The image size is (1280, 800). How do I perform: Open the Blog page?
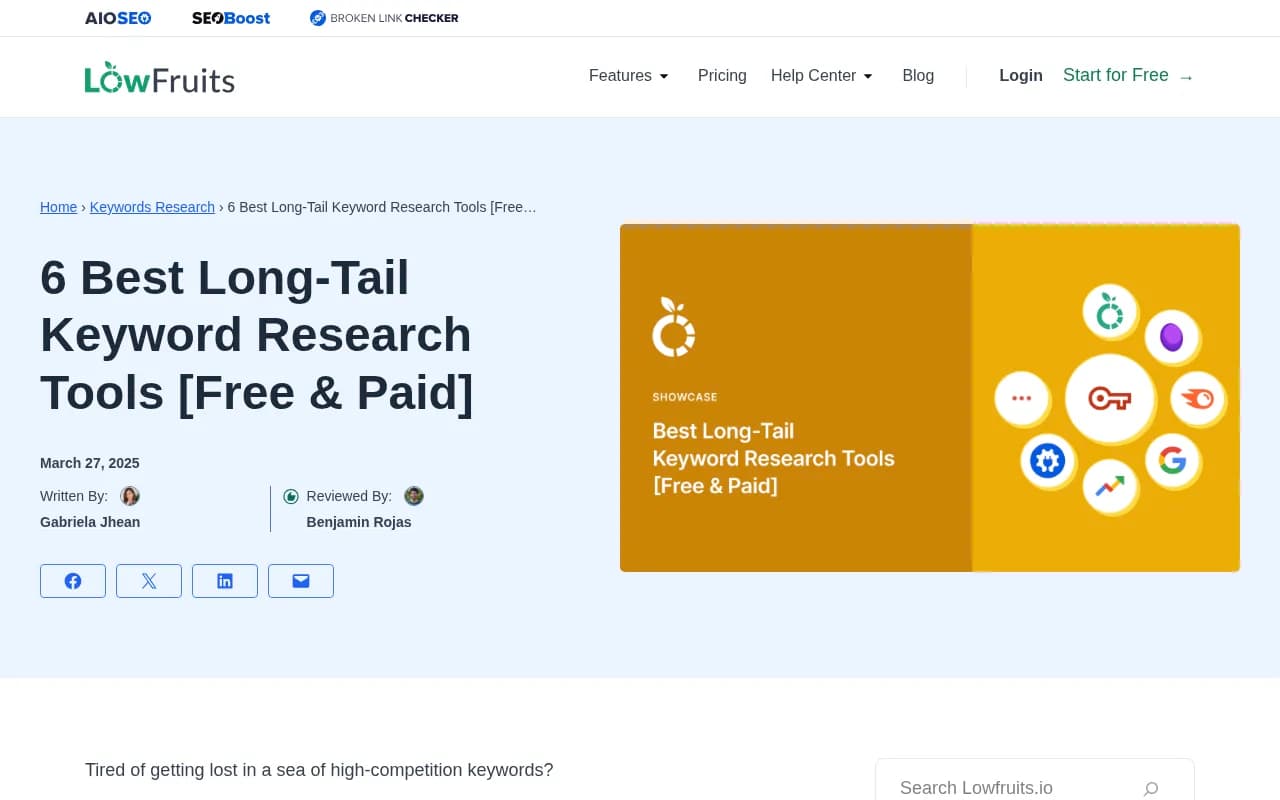pos(918,76)
